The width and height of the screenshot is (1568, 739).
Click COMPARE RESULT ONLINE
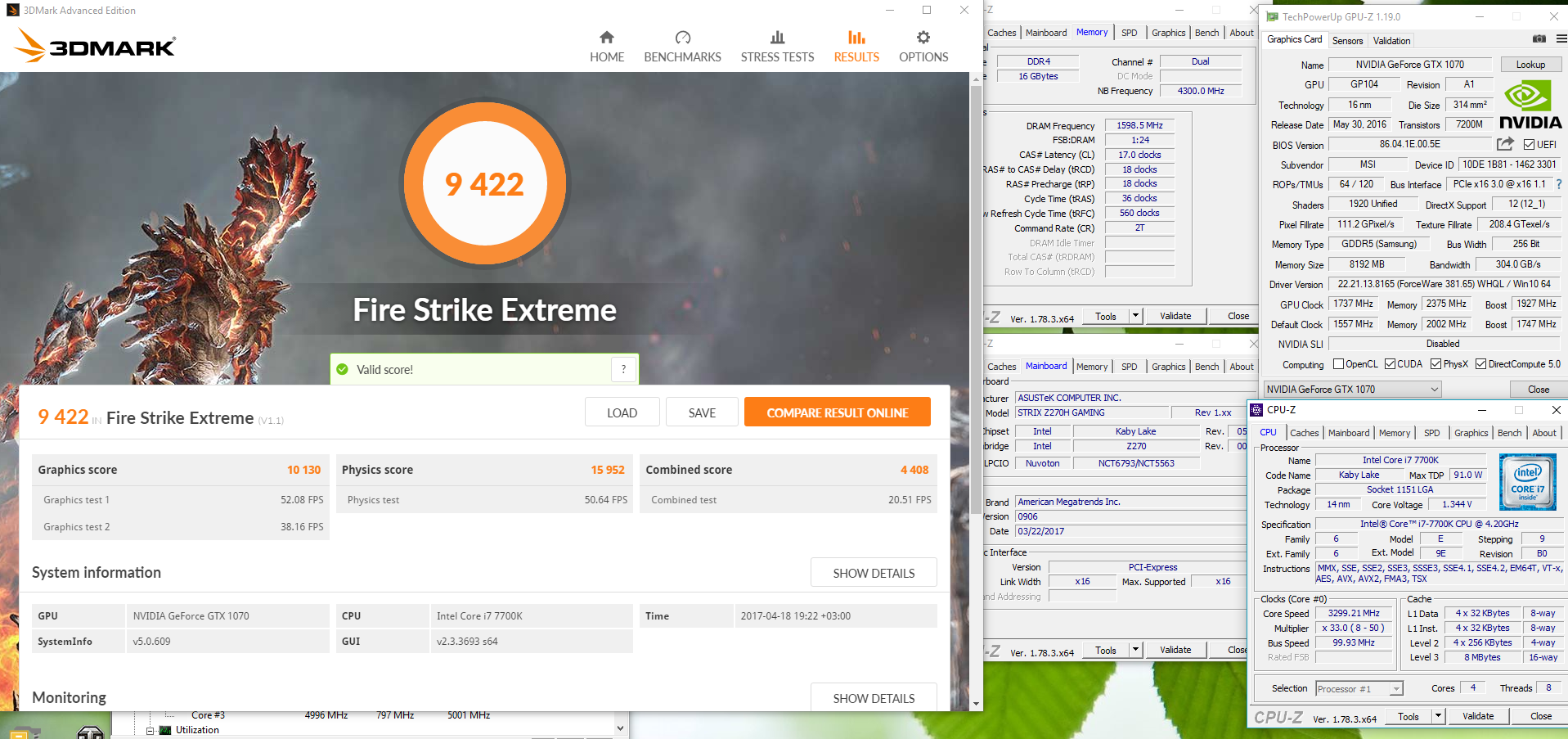point(837,412)
